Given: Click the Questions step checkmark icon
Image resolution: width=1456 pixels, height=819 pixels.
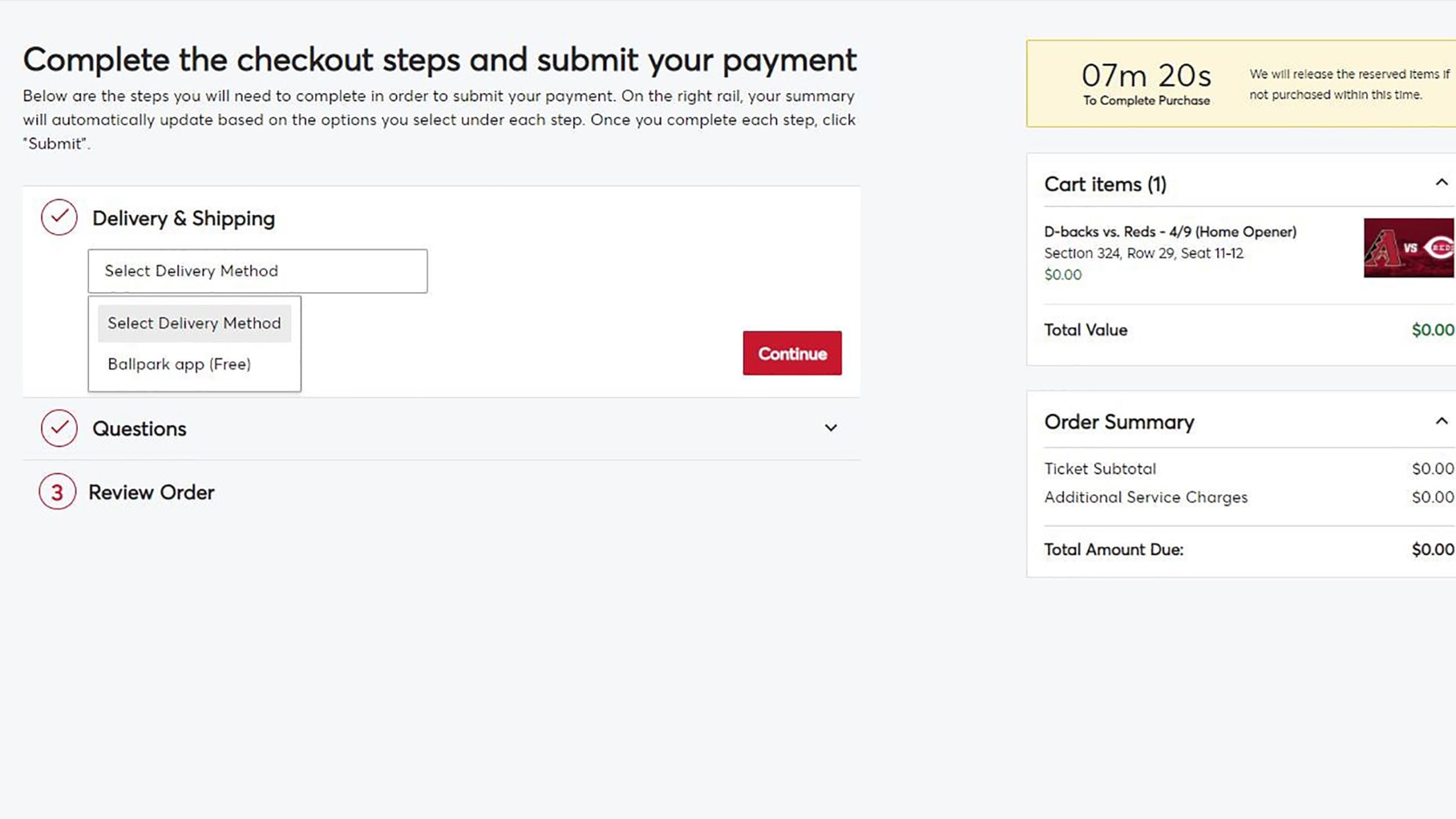Looking at the screenshot, I should (59, 428).
